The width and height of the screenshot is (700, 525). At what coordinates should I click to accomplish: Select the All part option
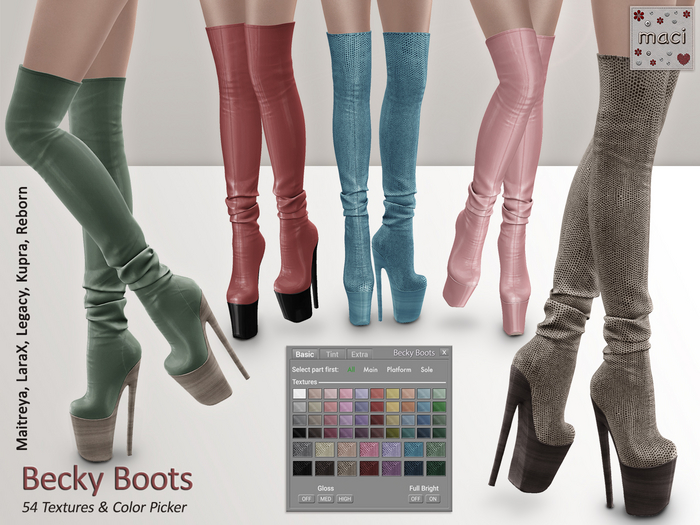point(351,370)
